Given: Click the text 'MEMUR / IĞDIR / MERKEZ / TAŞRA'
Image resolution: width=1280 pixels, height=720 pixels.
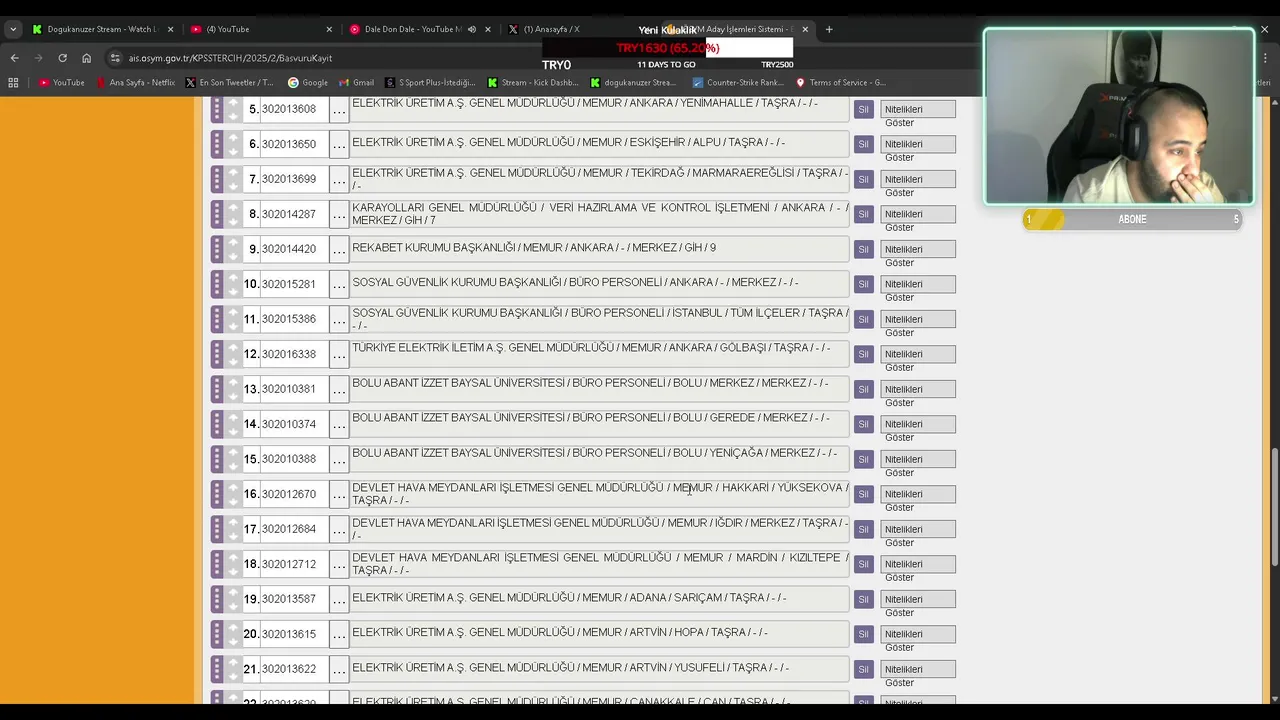Looking at the screenshot, I should 757,523.
